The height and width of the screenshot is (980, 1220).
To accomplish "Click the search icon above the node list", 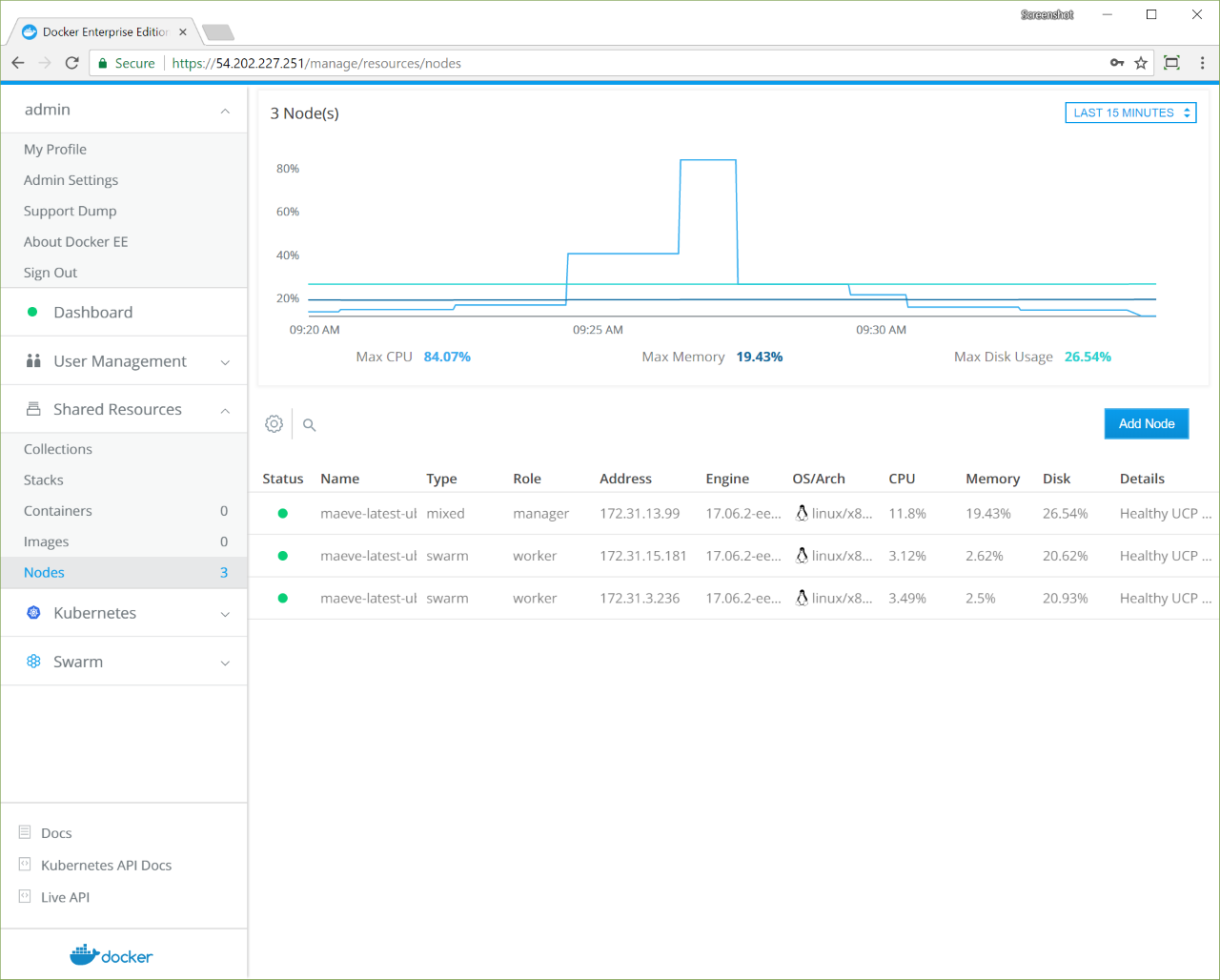I will [x=309, y=425].
